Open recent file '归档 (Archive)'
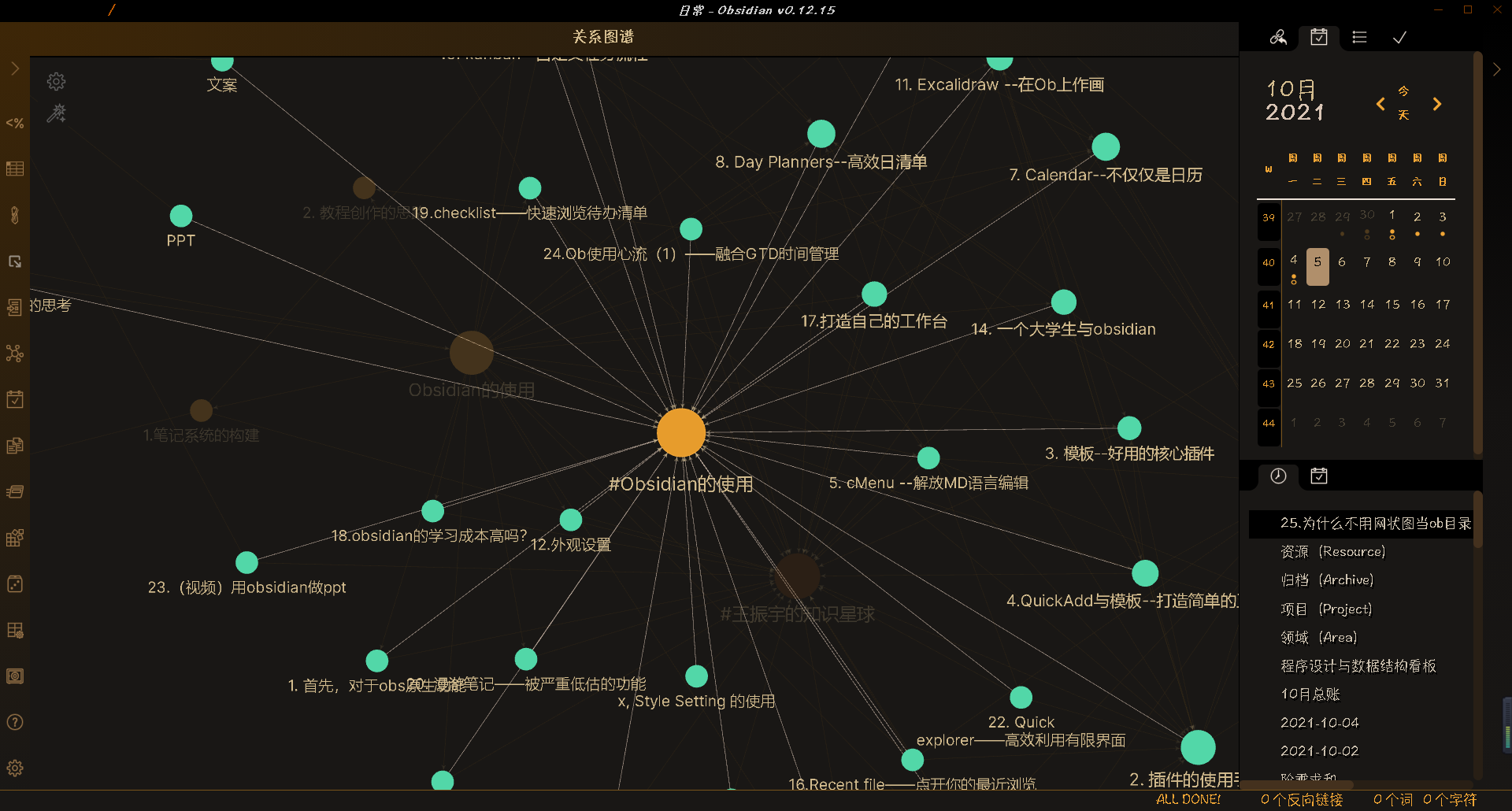The width and height of the screenshot is (1512, 811). 1361,580
